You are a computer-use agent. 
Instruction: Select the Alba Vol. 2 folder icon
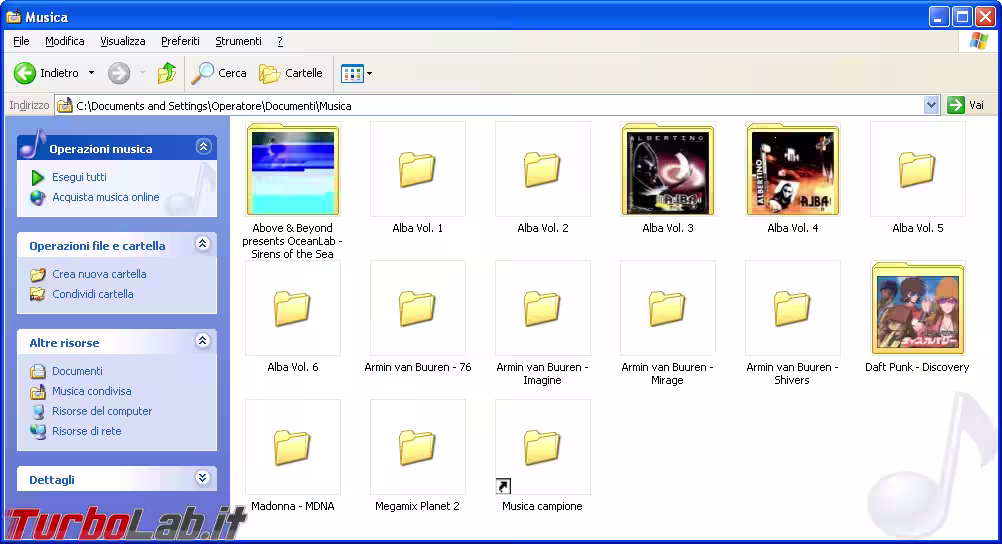coord(542,169)
